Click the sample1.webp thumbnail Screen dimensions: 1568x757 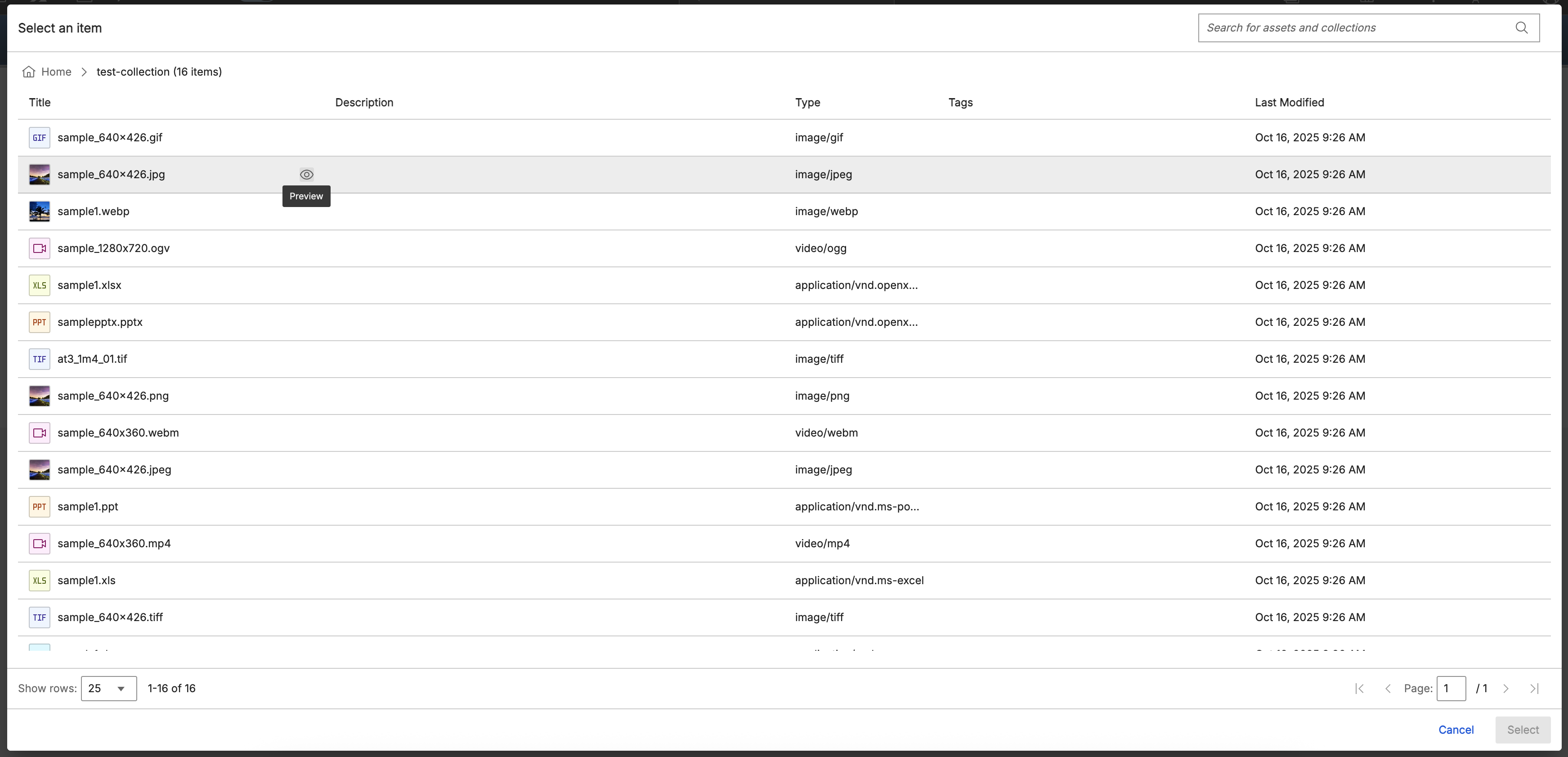click(x=40, y=212)
